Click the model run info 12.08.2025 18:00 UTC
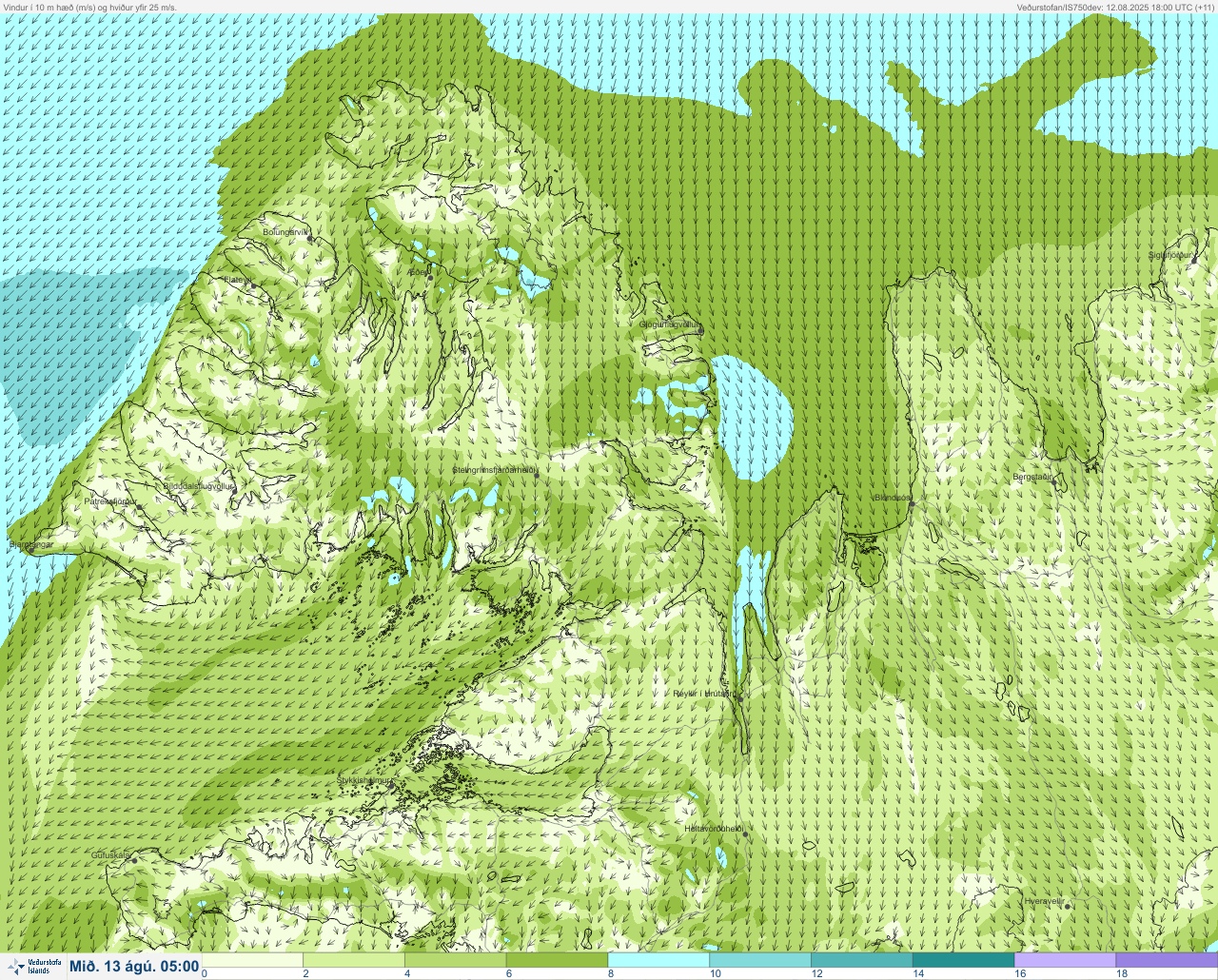Viewport: 1218px width, 980px height. 1114,7
